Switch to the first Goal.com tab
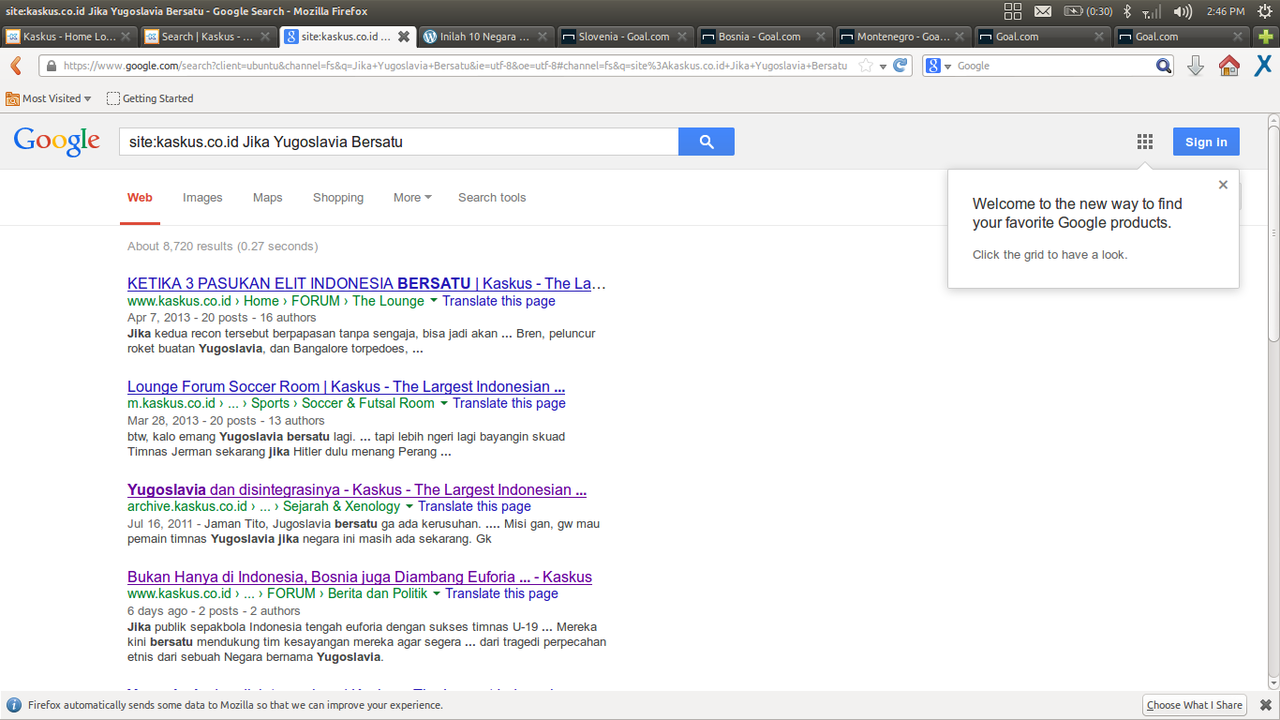 click(x=1041, y=37)
